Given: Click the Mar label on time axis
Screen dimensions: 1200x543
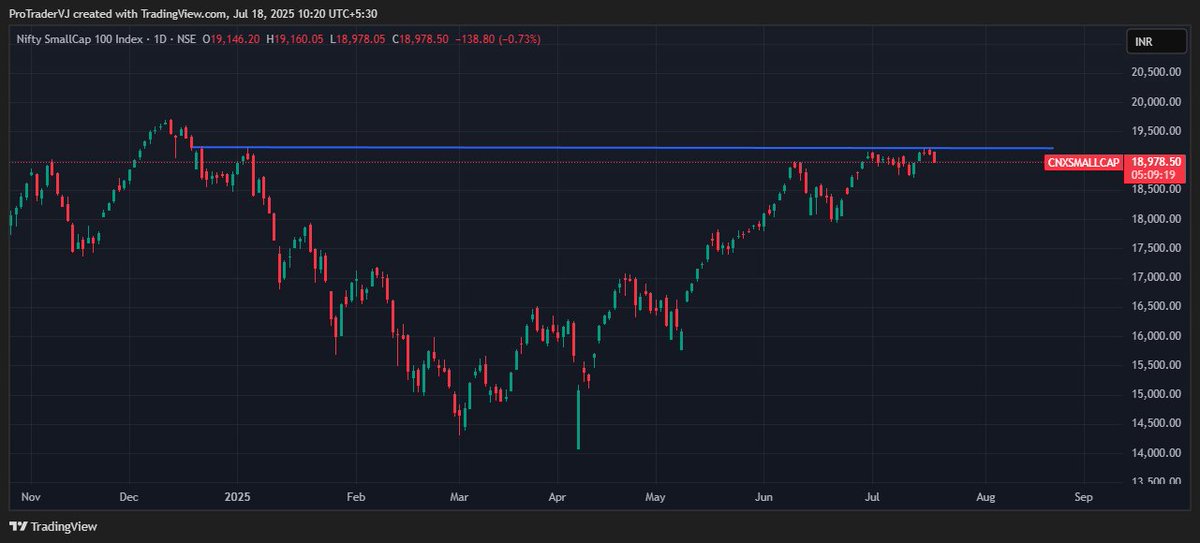Looking at the screenshot, I should pos(459,496).
